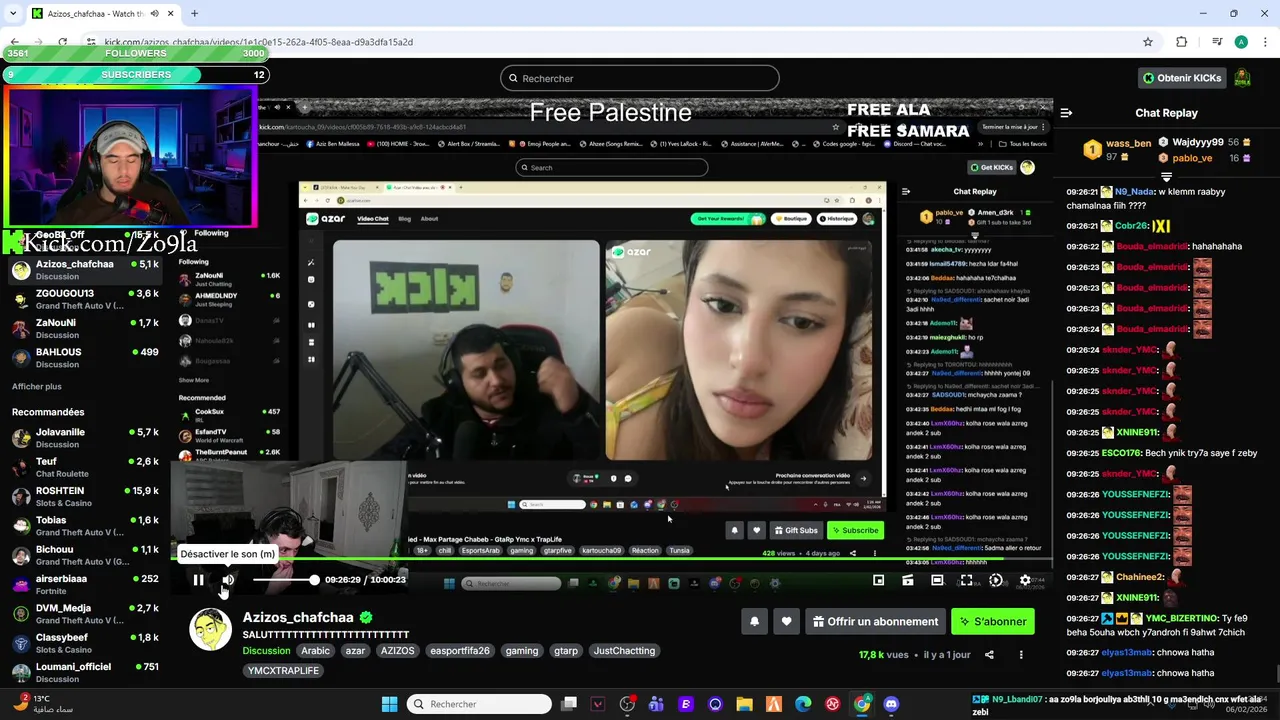Open Chrome tab search dropdown
The width and height of the screenshot is (1280, 720).
point(12,14)
